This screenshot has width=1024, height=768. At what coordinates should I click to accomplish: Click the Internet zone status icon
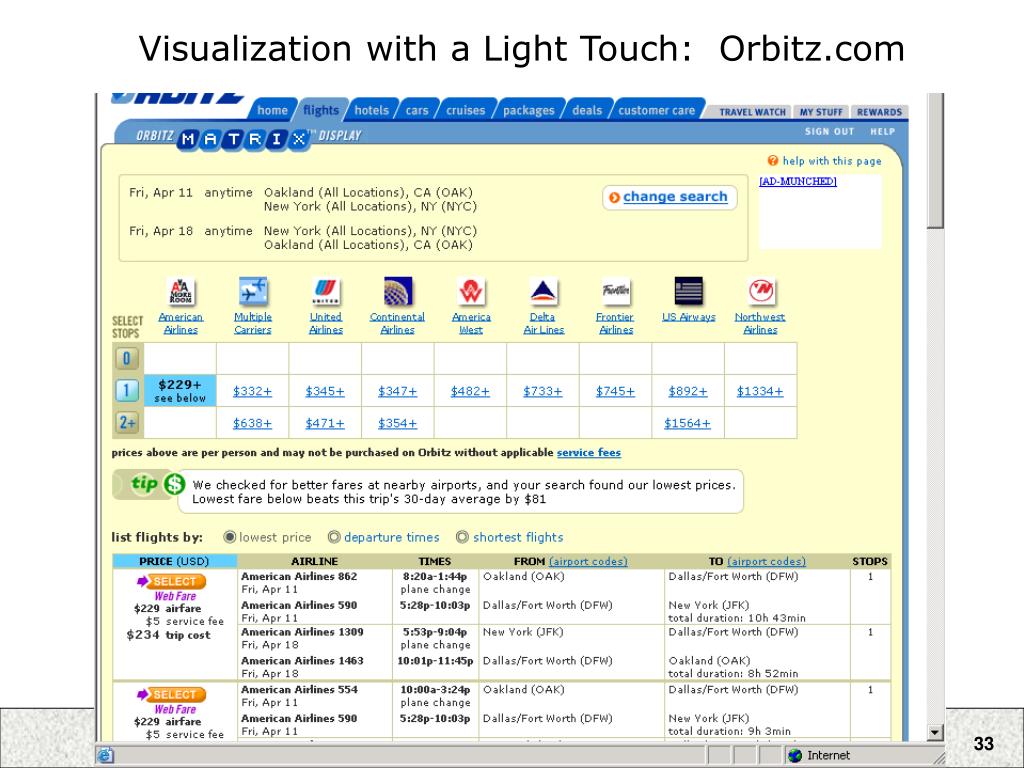point(795,756)
